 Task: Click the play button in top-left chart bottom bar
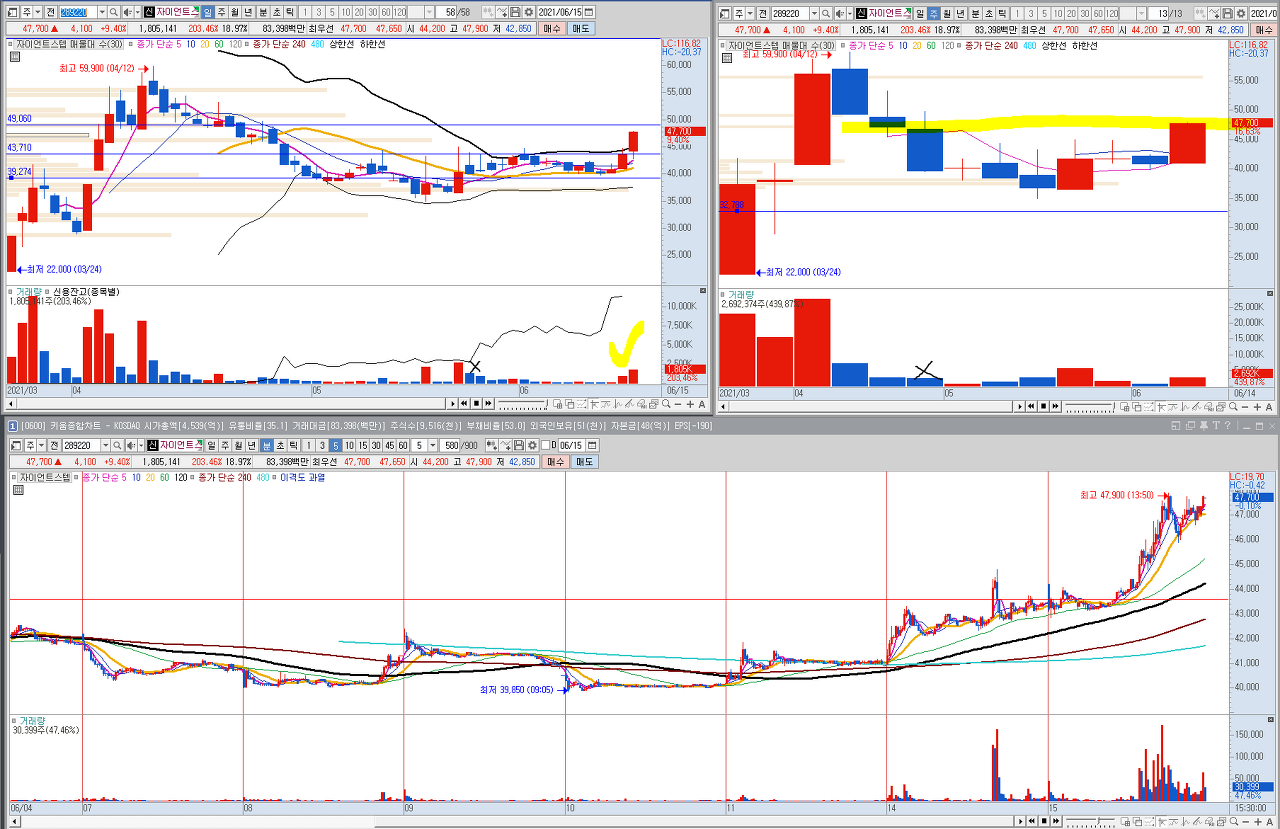[x=451, y=404]
